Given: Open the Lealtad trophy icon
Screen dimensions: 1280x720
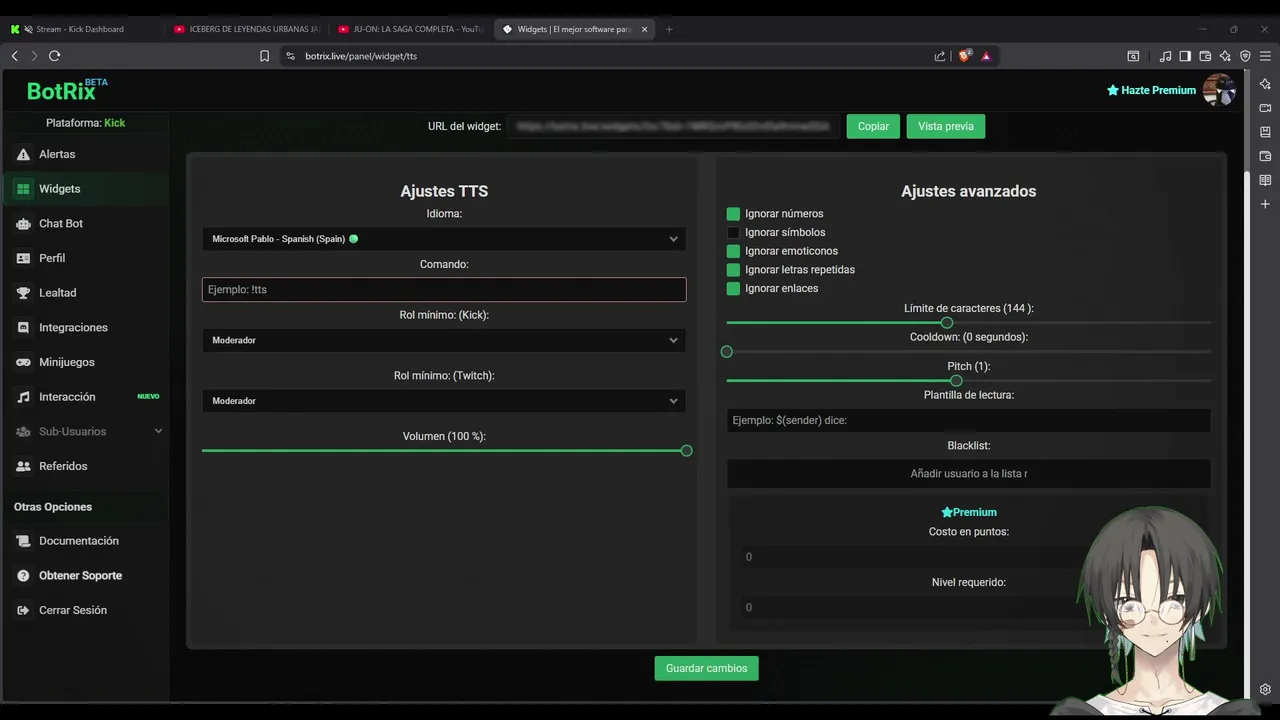Looking at the screenshot, I should 23,293.
